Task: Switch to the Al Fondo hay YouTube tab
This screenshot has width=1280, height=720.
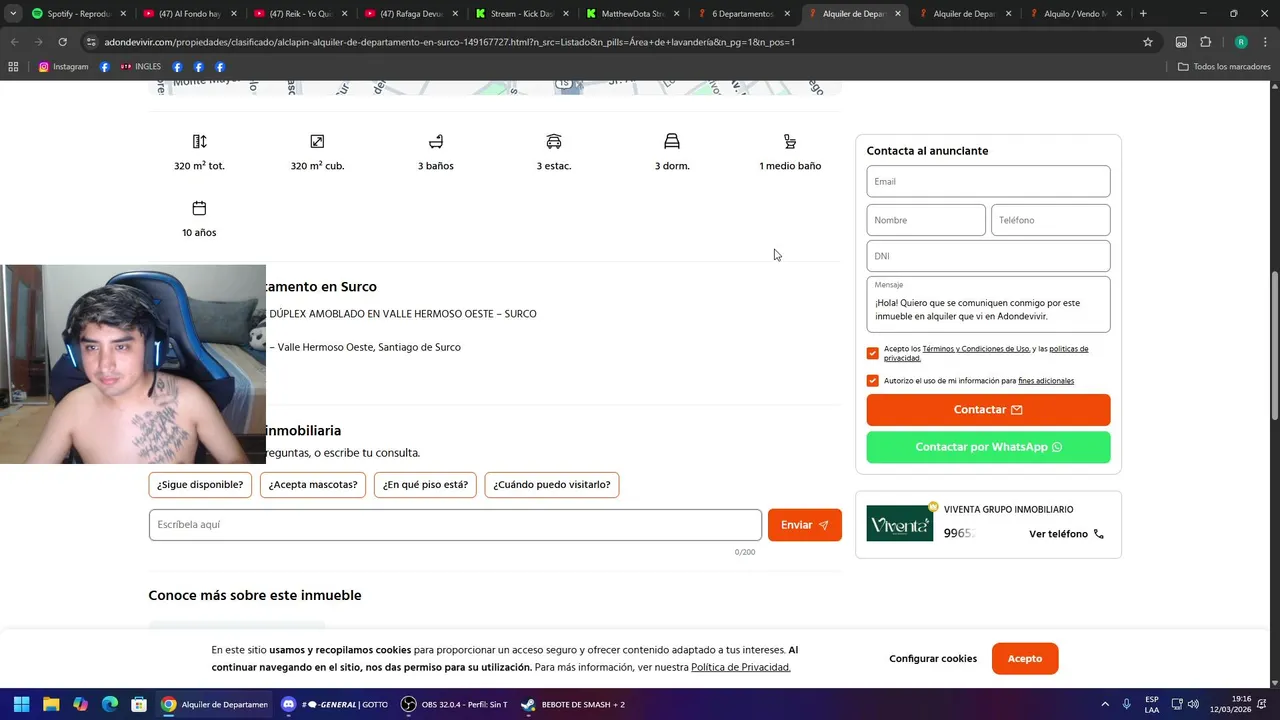Action: [188, 14]
